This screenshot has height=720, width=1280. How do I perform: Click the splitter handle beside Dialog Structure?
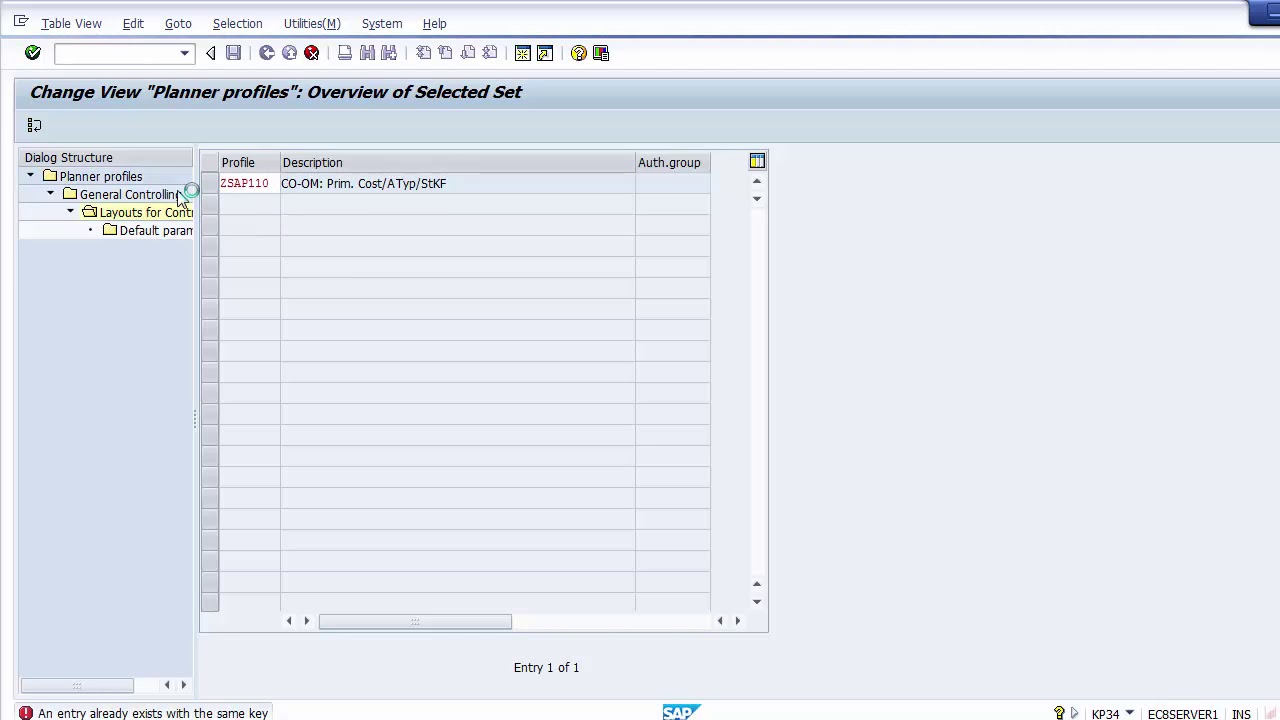click(195, 421)
